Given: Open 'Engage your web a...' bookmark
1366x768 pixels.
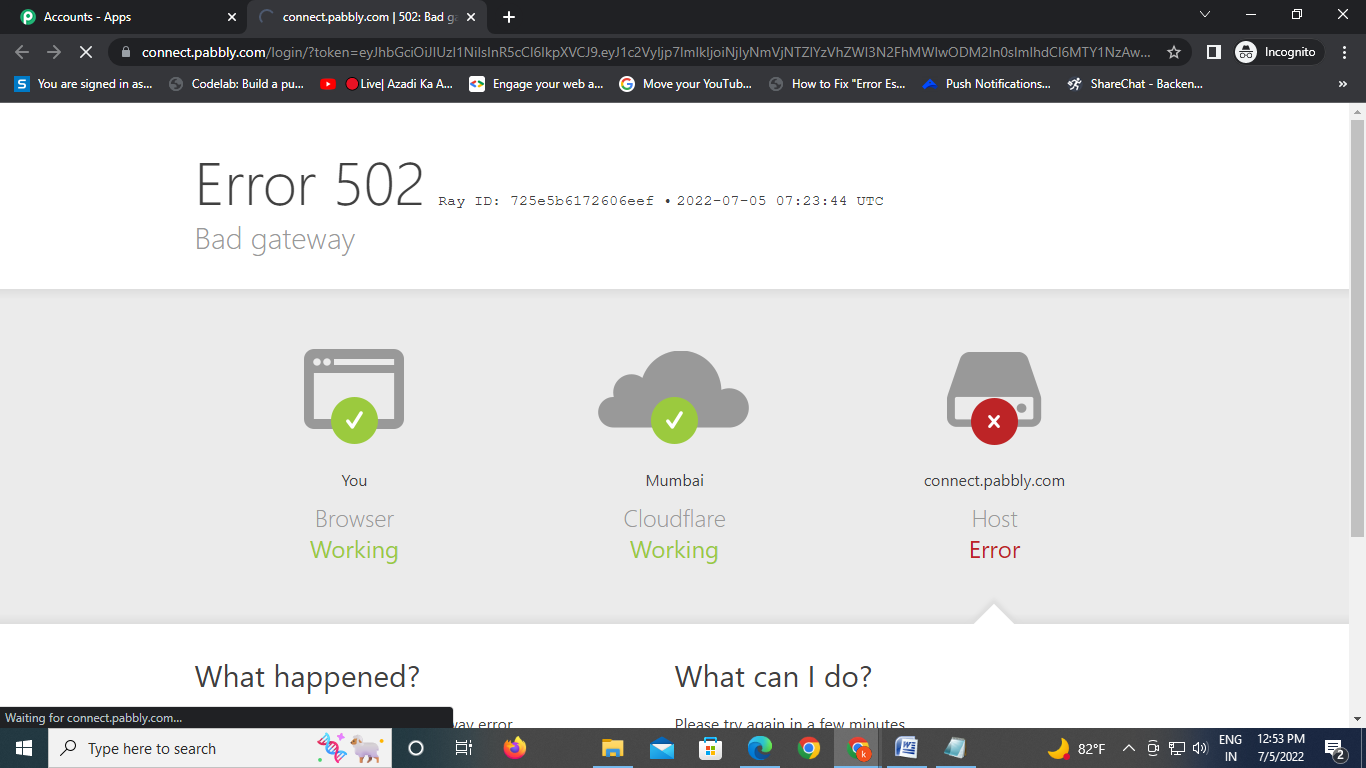Looking at the screenshot, I should [537, 84].
